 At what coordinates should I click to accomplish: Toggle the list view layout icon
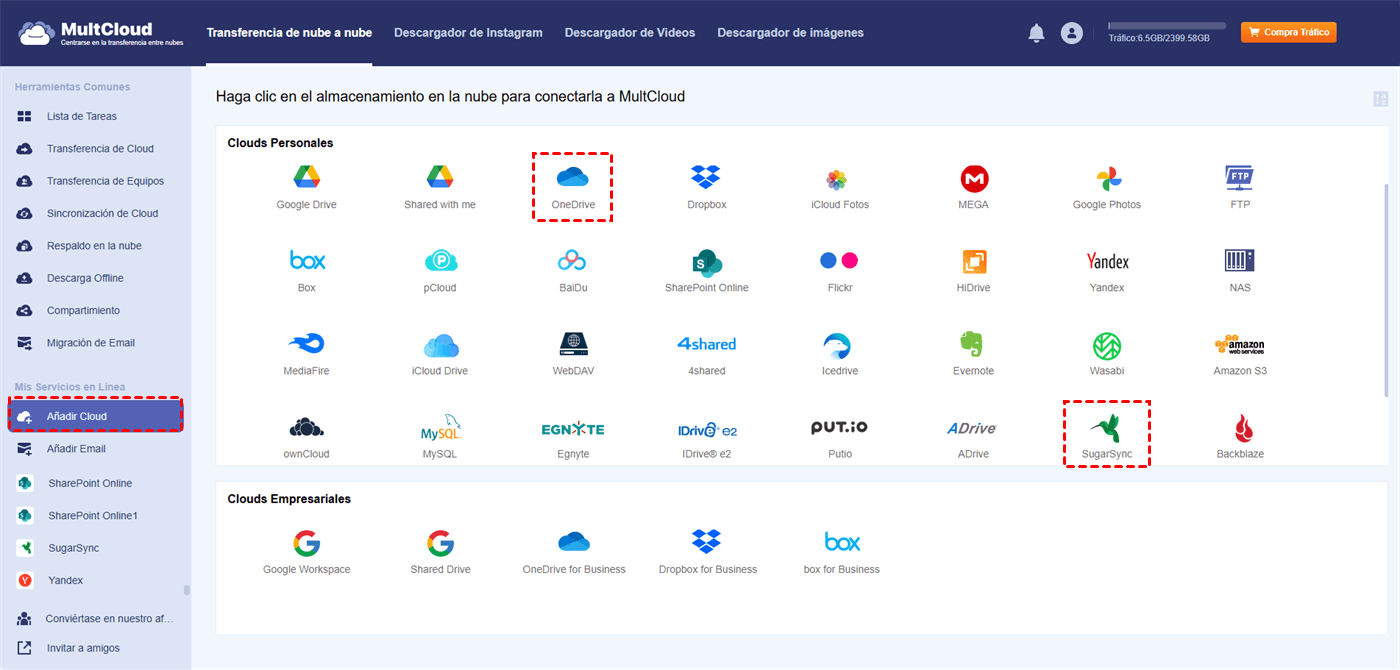coord(1381,99)
